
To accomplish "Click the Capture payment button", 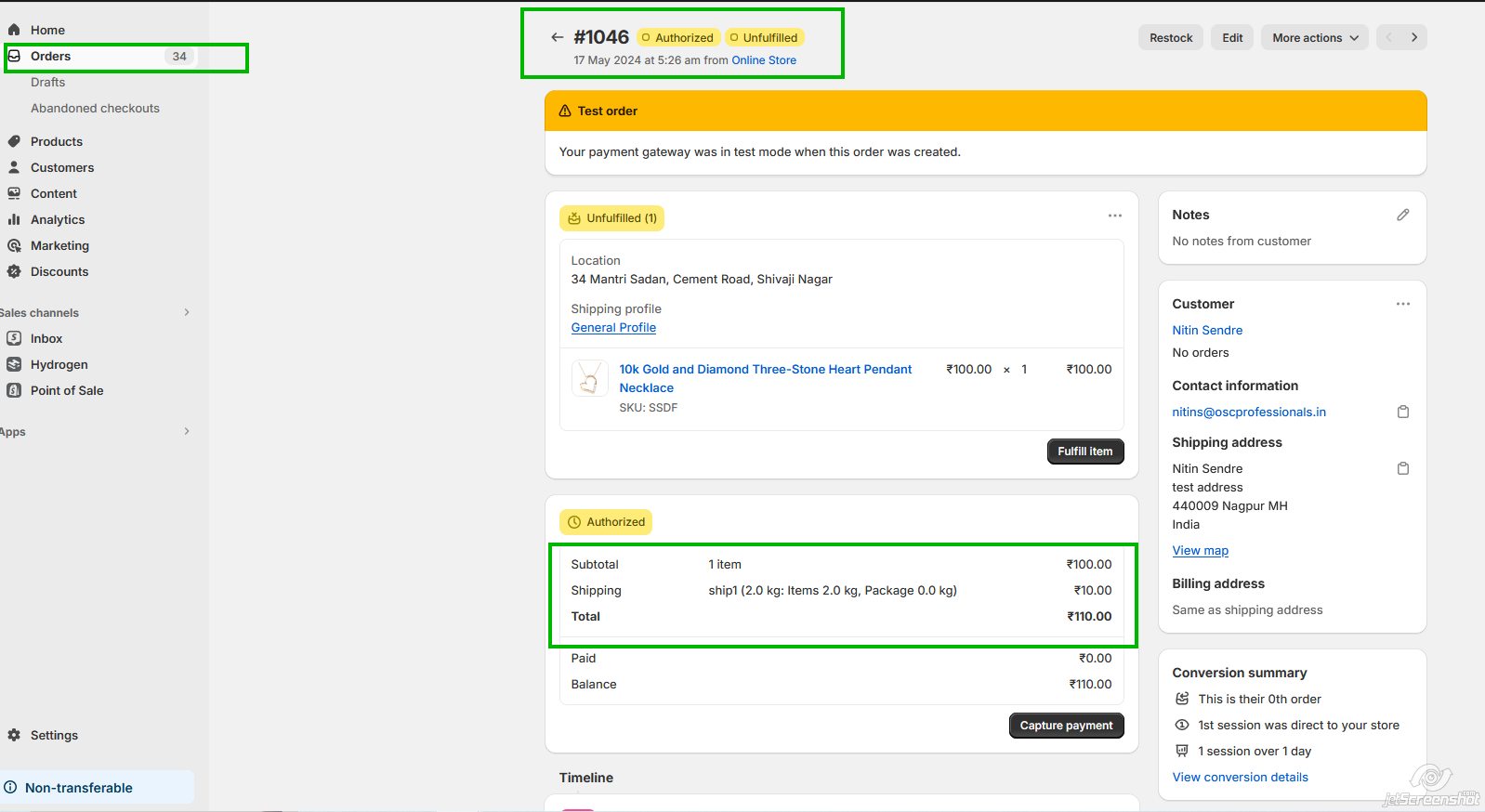I will [1066, 726].
